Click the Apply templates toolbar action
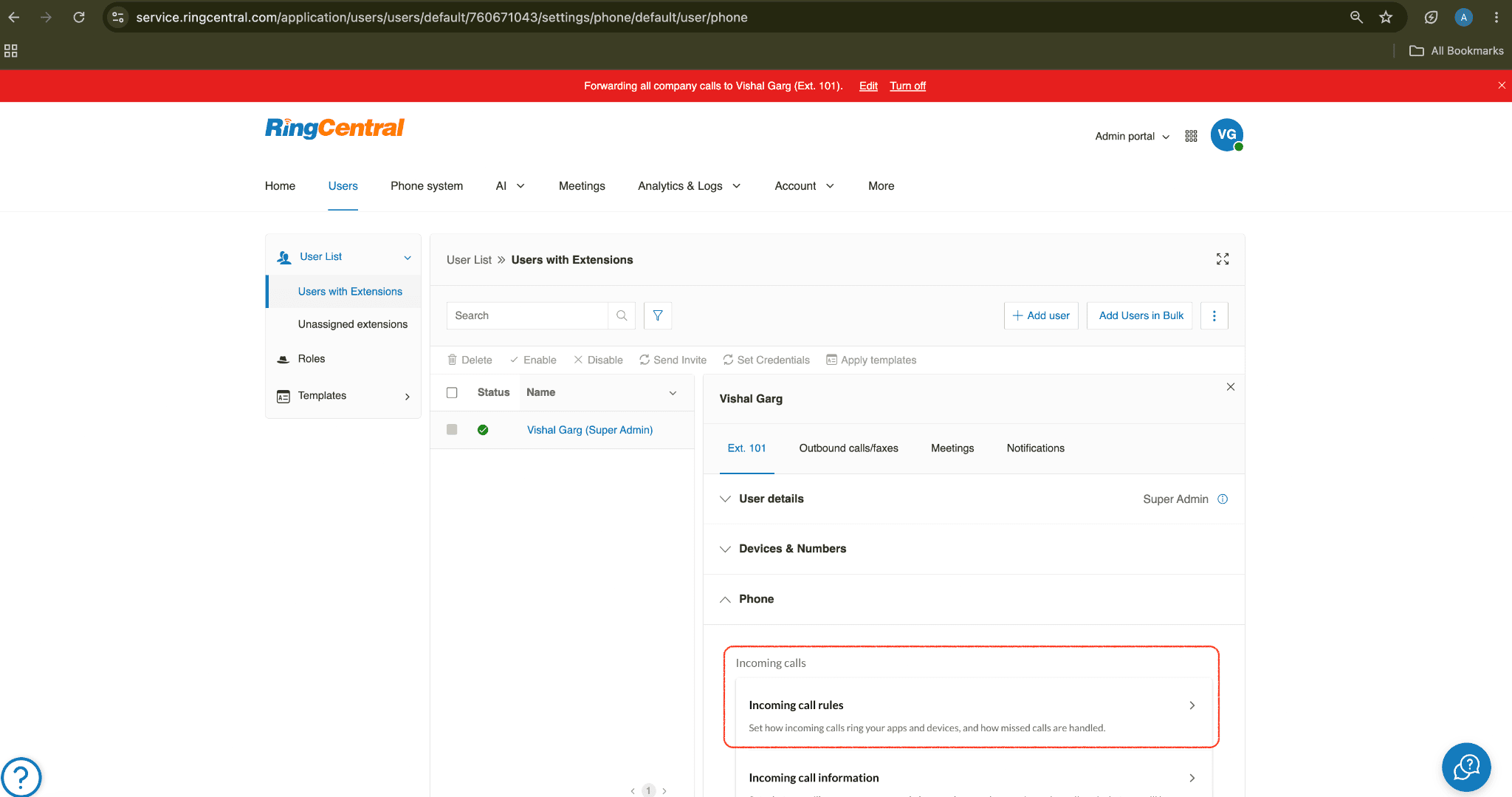This screenshot has height=797, width=1512. 871,360
